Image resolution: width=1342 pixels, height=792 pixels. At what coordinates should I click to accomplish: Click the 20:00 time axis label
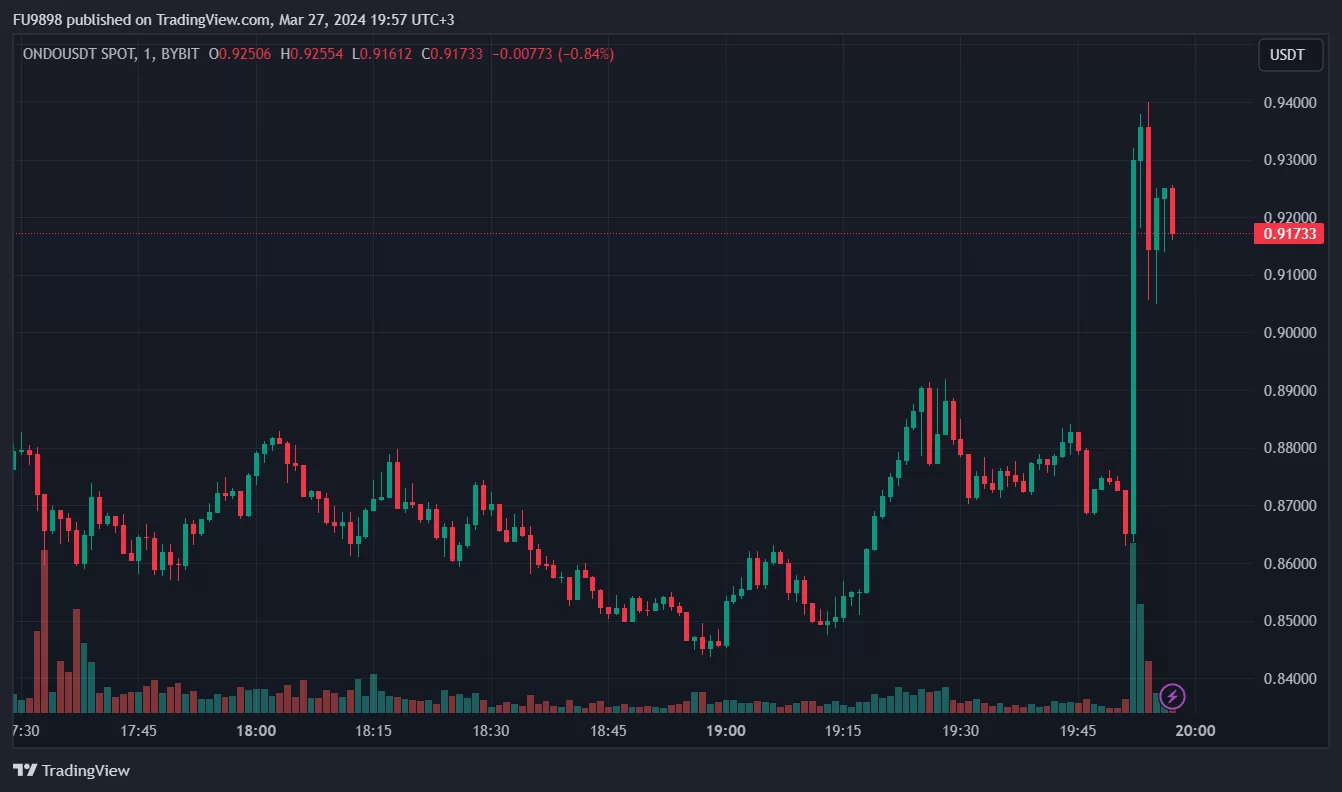coord(1195,731)
